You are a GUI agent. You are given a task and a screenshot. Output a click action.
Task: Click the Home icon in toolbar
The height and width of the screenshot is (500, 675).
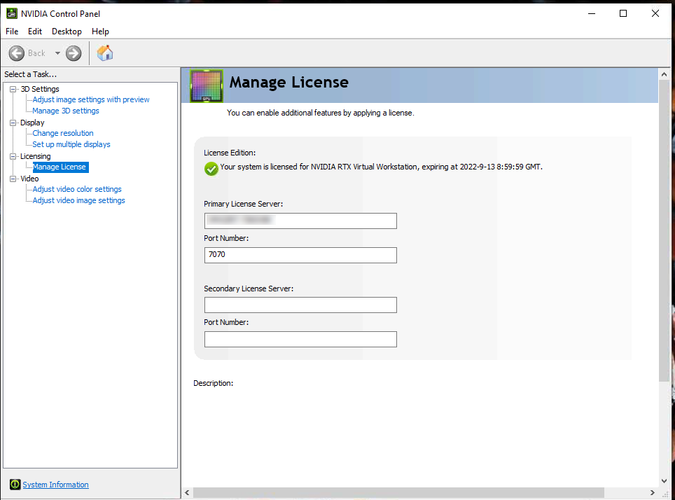(x=105, y=53)
